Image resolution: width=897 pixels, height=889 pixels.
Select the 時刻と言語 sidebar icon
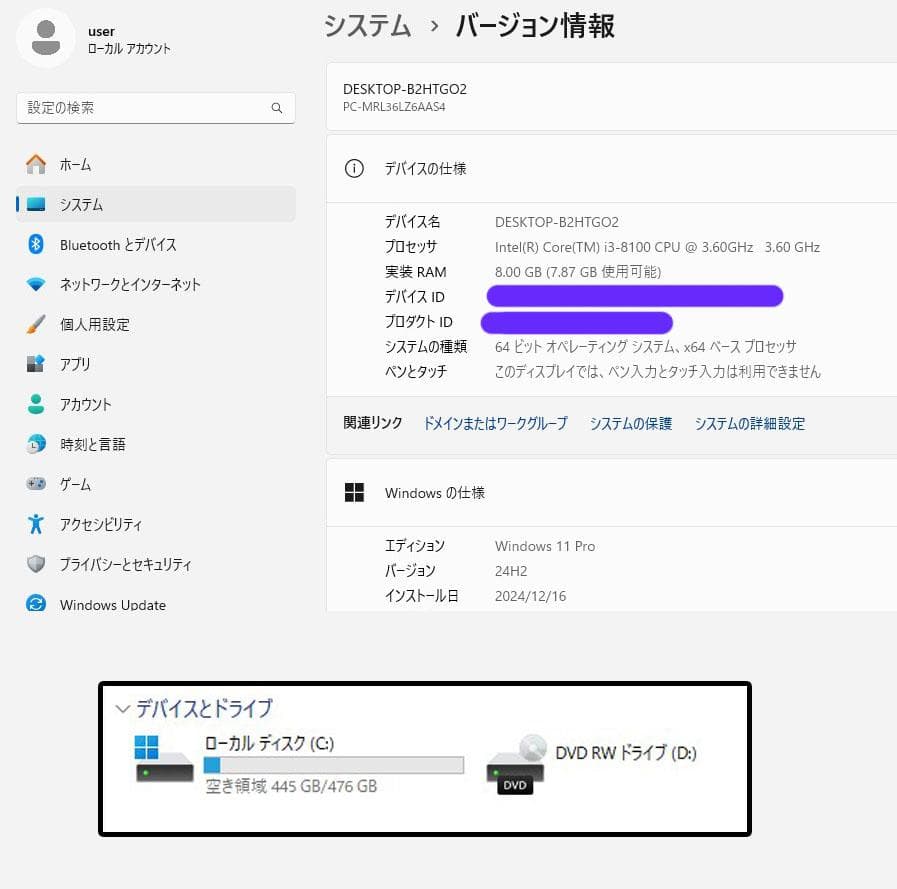click(x=36, y=444)
